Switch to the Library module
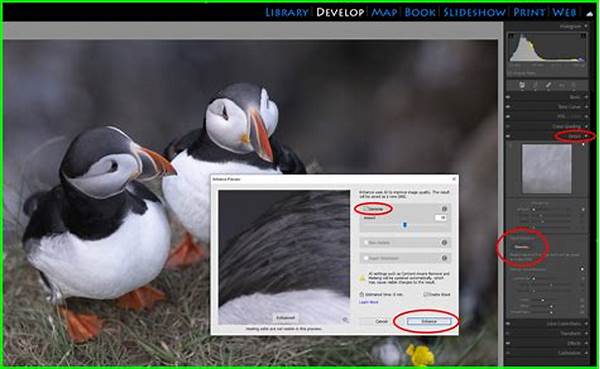 tap(287, 12)
